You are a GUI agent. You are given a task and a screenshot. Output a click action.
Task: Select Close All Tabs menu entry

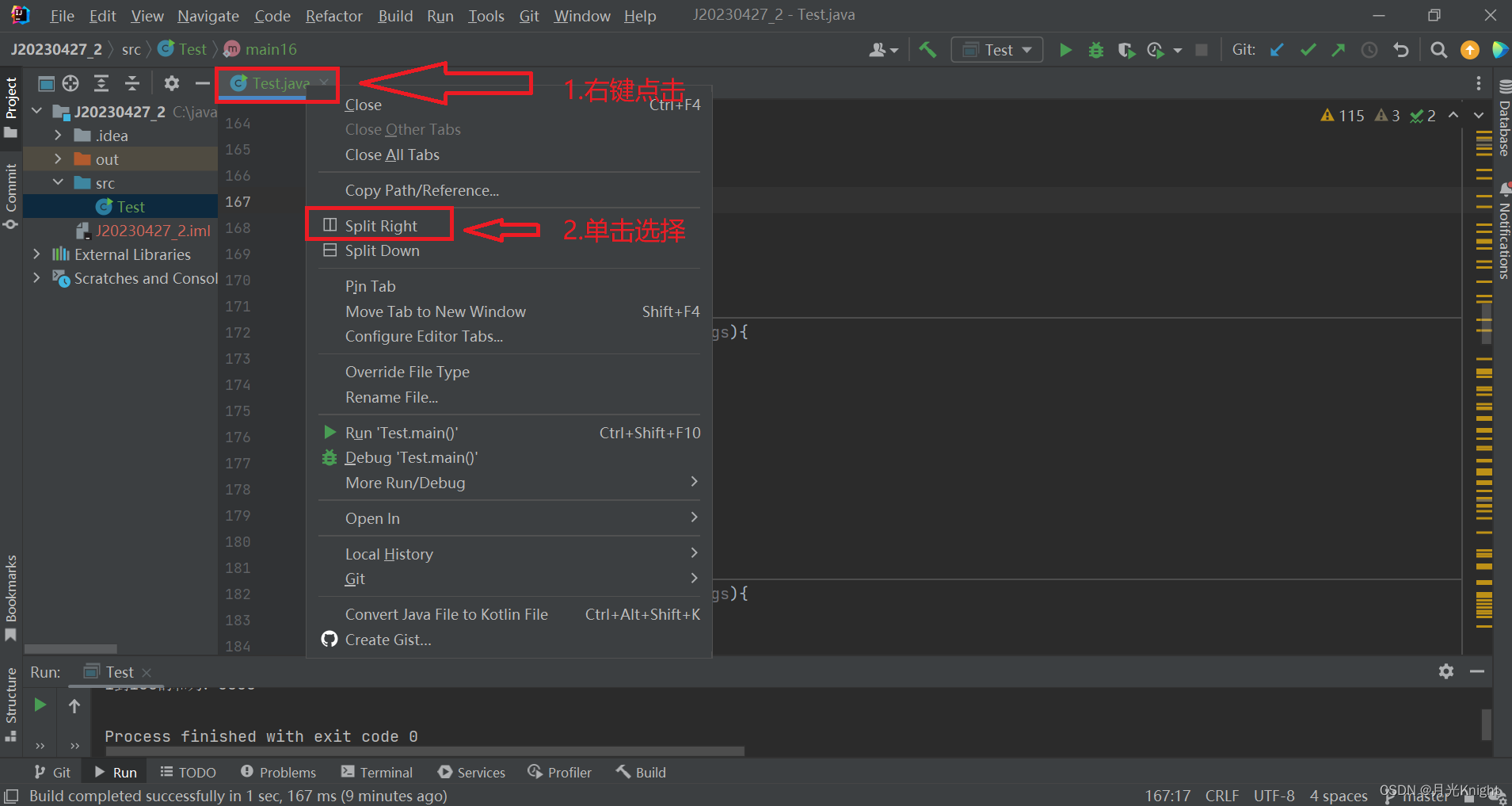point(509,155)
